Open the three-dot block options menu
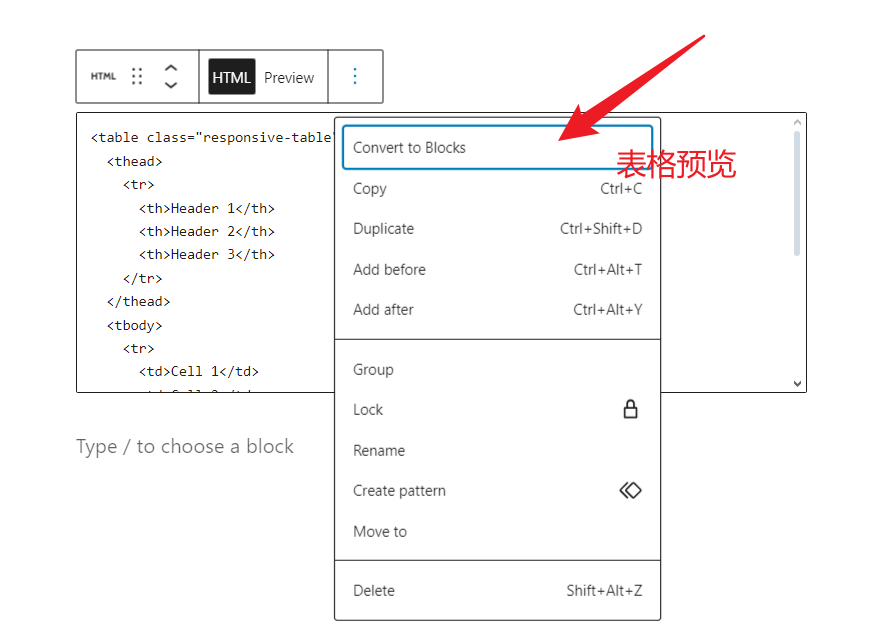 click(x=356, y=76)
